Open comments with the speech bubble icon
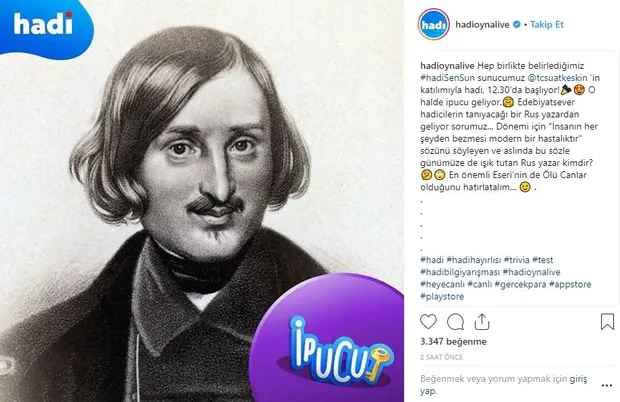The width and height of the screenshot is (620, 402). tap(455, 322)
